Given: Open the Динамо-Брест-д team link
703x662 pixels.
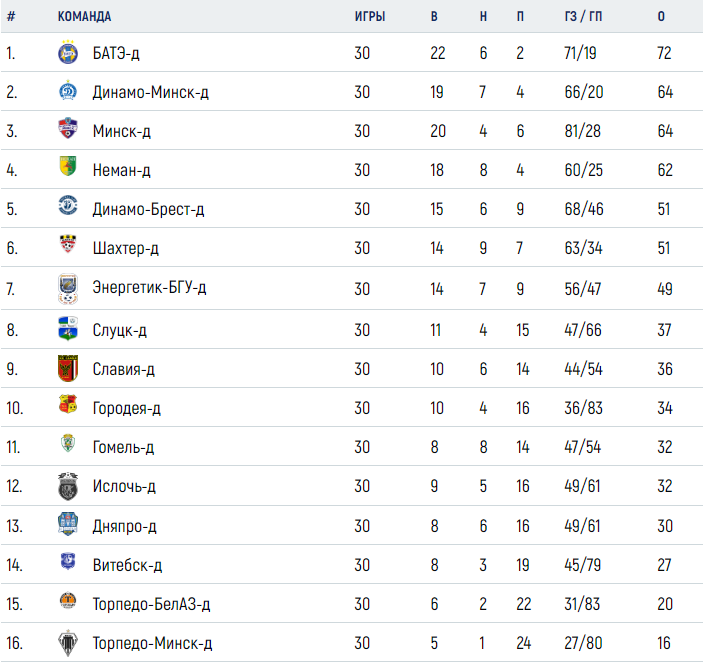Looking at the screenshot, I should click(x=148, y=209).
